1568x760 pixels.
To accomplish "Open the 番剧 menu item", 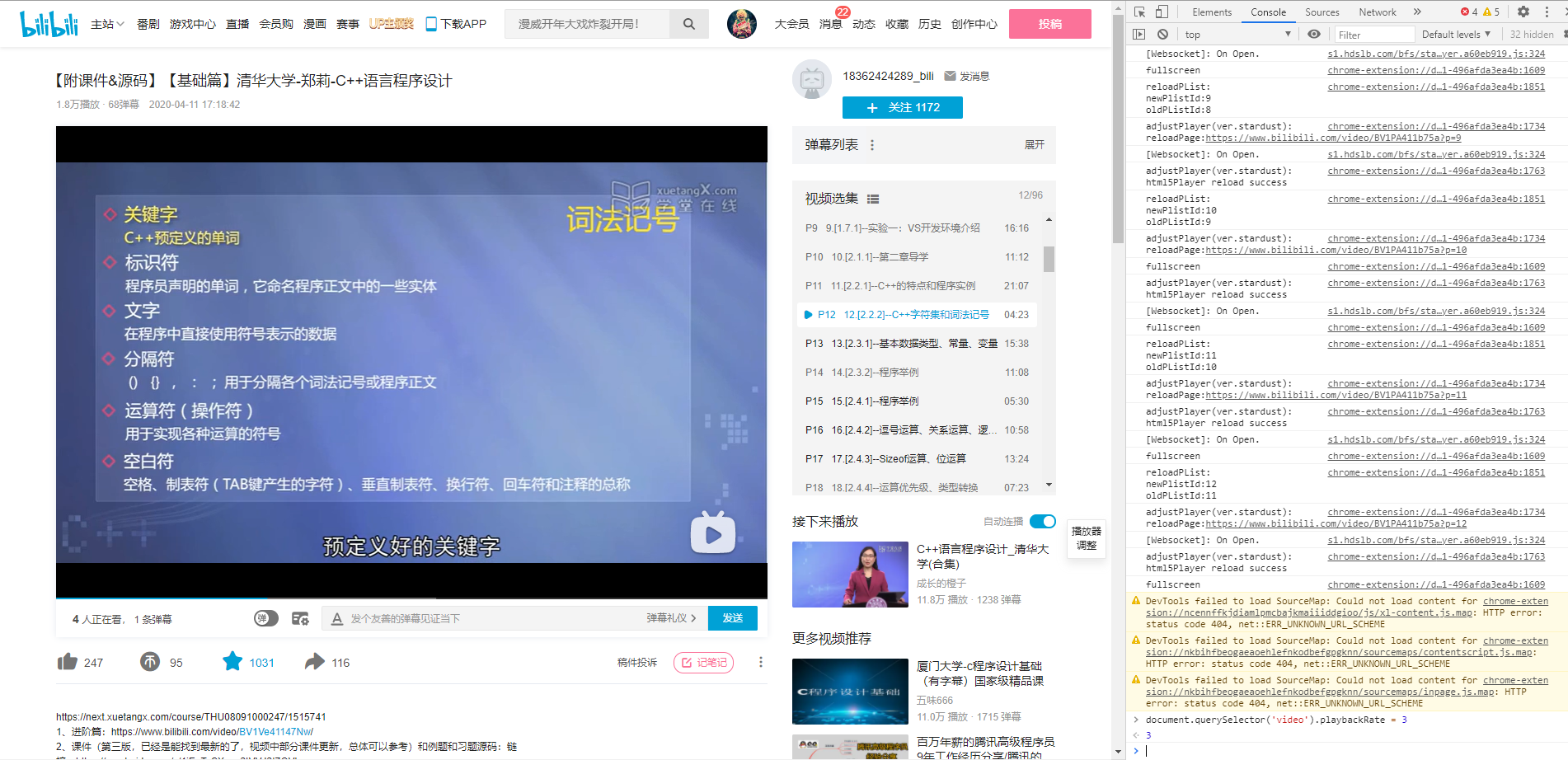I will tap(148, 24).
